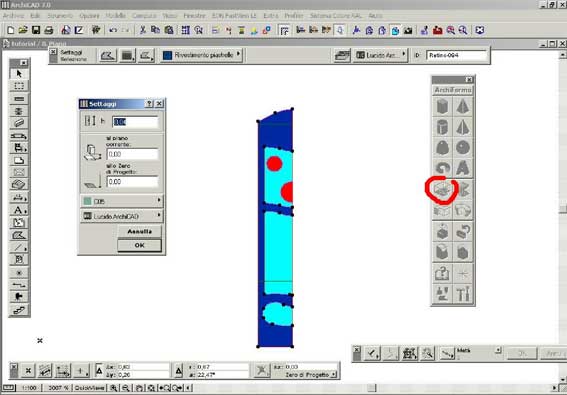Image resolution: width=567 pixels, height=395 pixels.
Task: Click the Save floppy disk toolbar icon
Action: tap(36, 30)
